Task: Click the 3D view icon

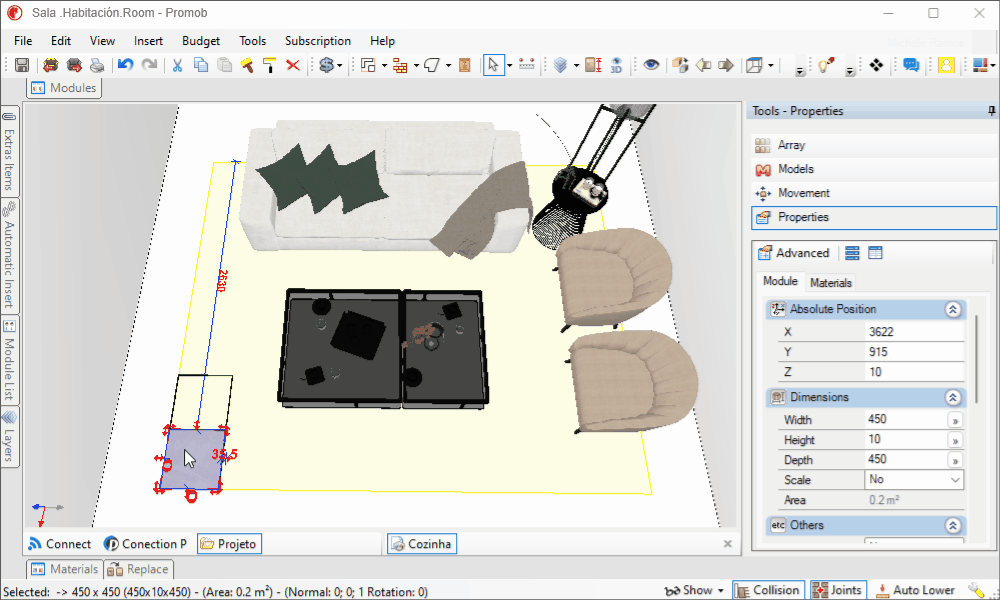Action: (617, 65)
